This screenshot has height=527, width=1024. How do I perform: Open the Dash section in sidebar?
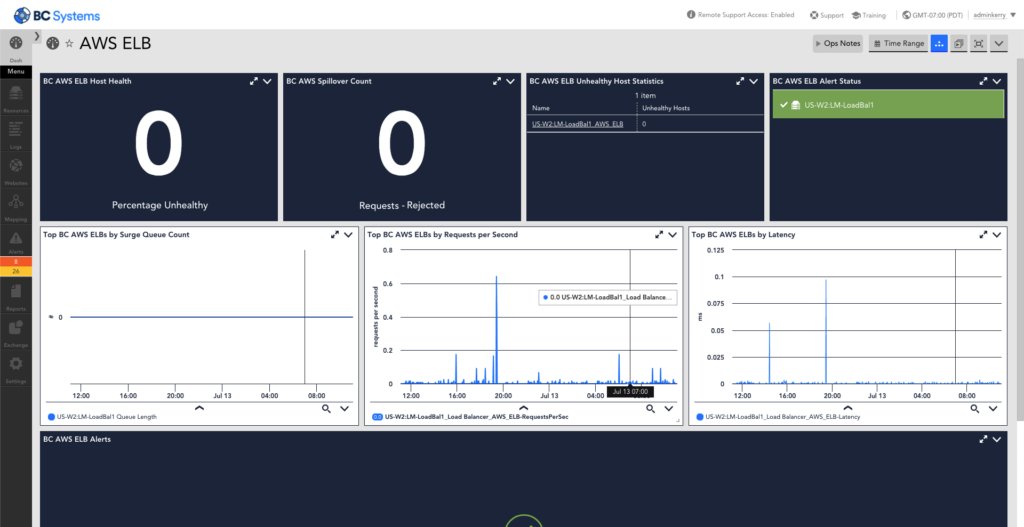click(x=16, y=48)
